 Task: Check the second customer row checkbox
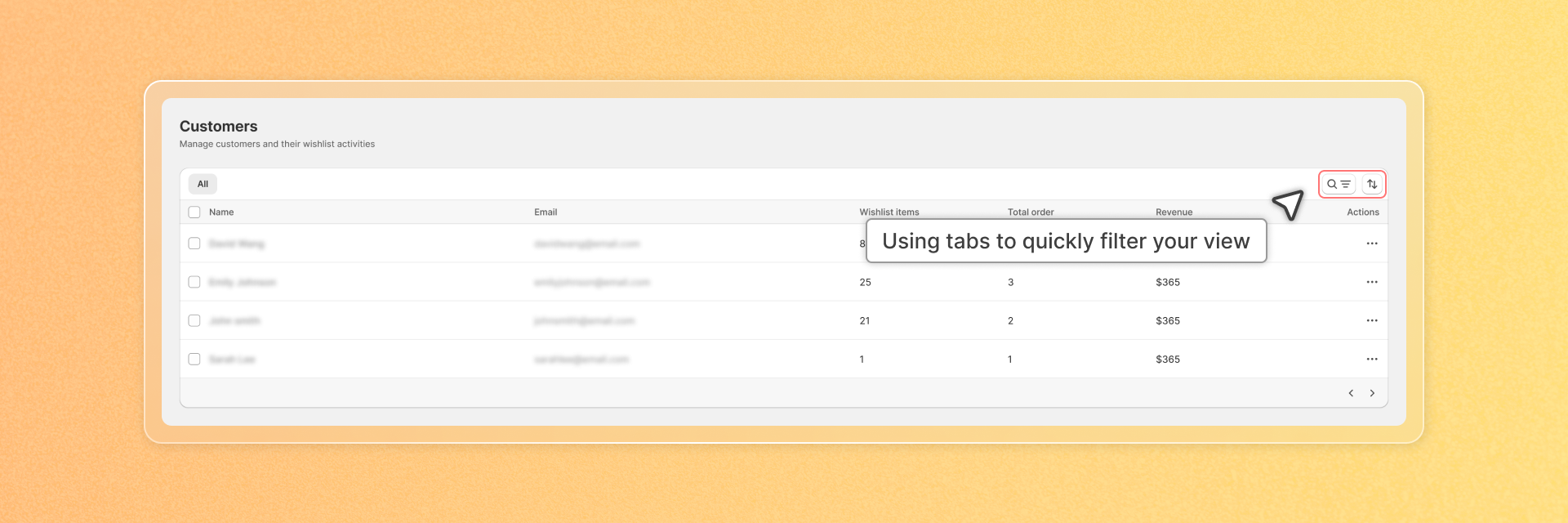pyautogui.click(x=194, y=282)
